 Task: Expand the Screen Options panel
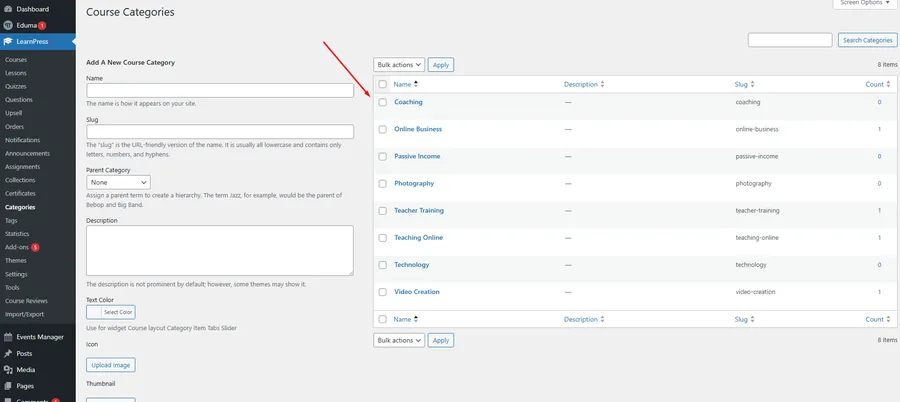[x=861, y=3]
